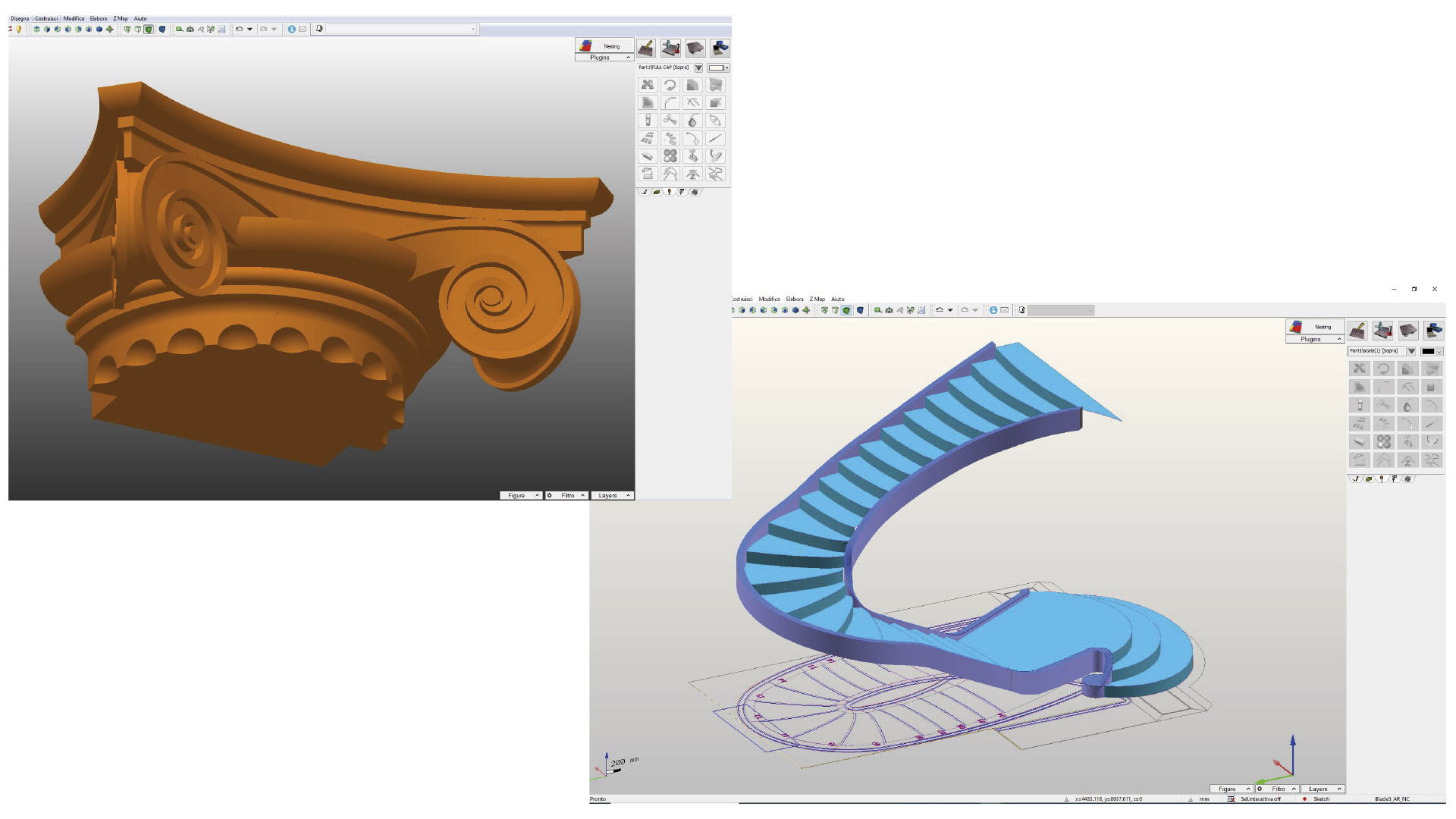Click the blue user icon in staircase window
Image resolution: width=1456 pixels, height=819 pixels.
993,310
